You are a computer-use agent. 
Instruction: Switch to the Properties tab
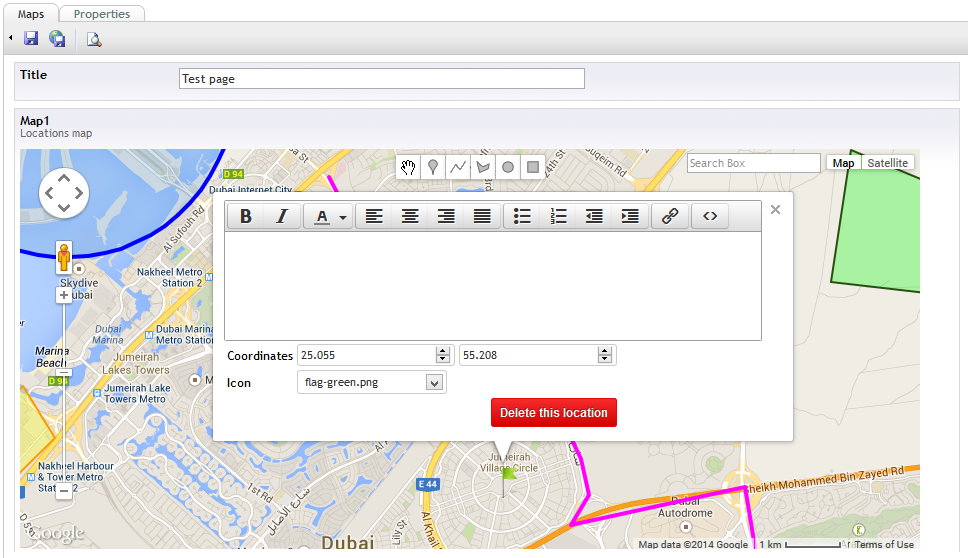click(102, 14)
